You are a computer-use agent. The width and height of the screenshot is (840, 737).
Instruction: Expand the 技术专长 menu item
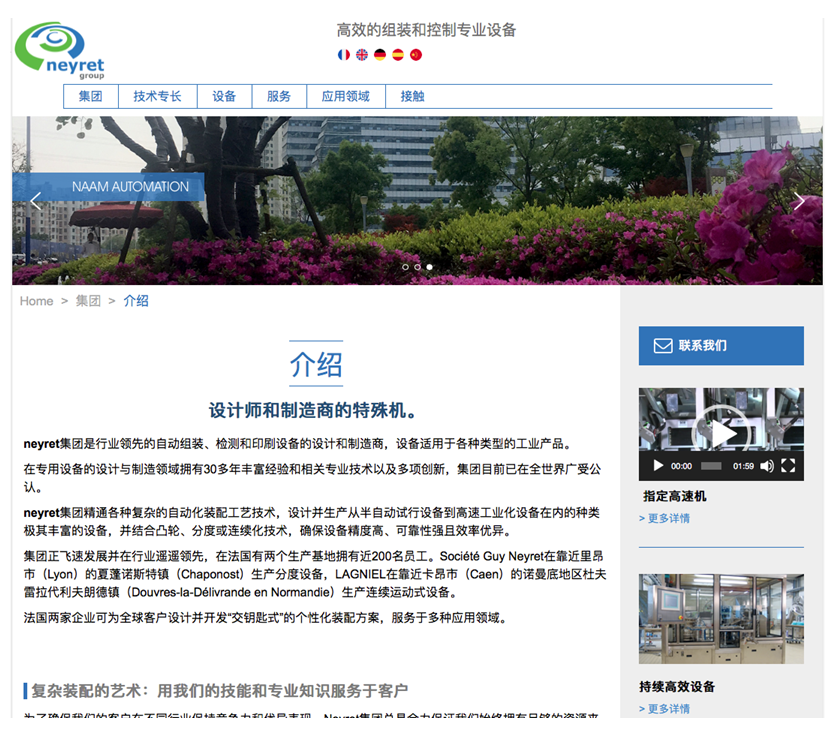(157, 97)
